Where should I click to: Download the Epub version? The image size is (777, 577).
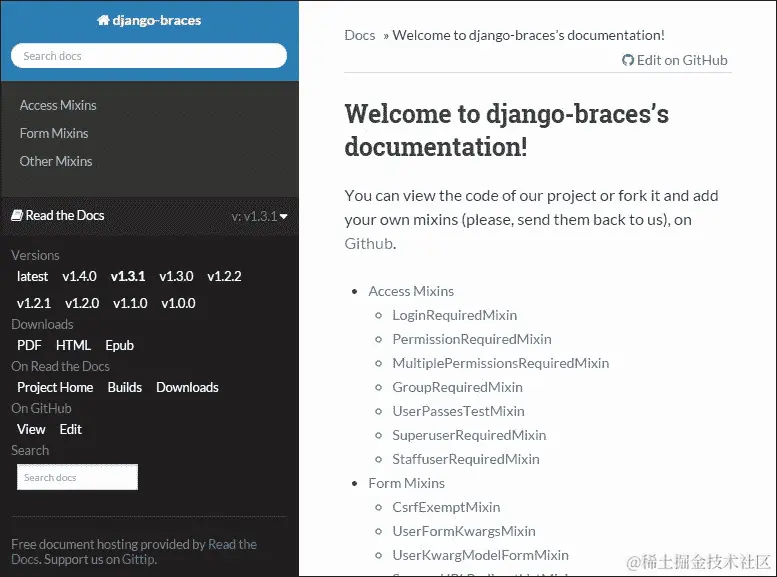pyautogui.click(x=119, y=346)
